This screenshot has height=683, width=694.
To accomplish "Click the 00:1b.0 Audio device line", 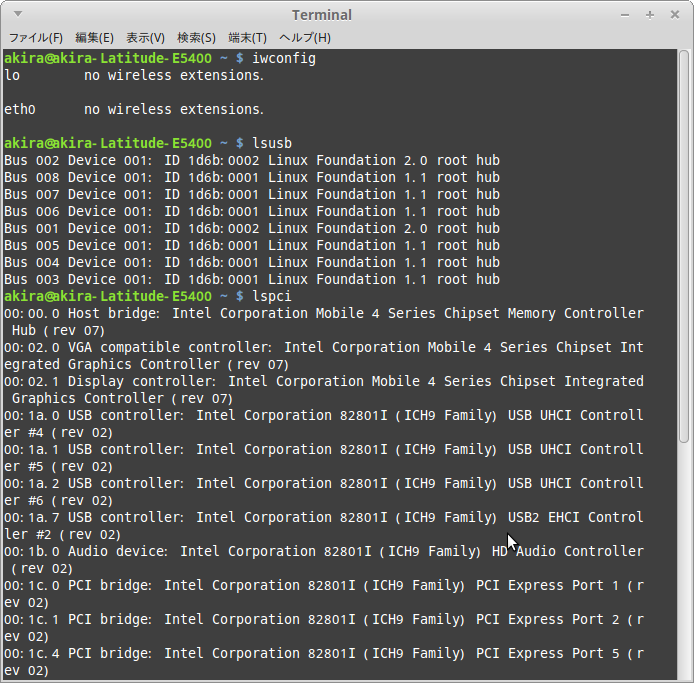I will [324, 552].
